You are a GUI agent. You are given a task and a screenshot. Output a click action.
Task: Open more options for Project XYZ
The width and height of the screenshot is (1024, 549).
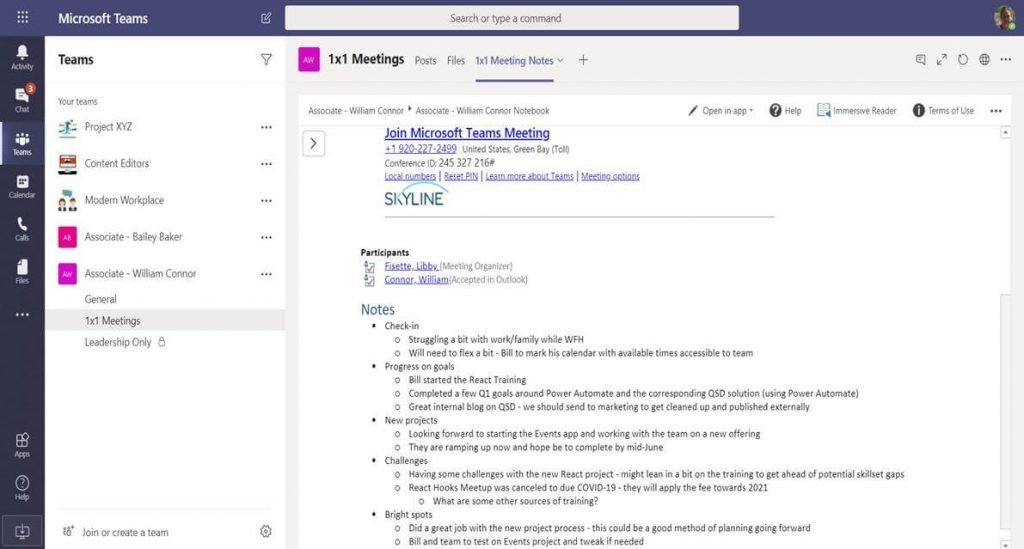pos(266,127)
